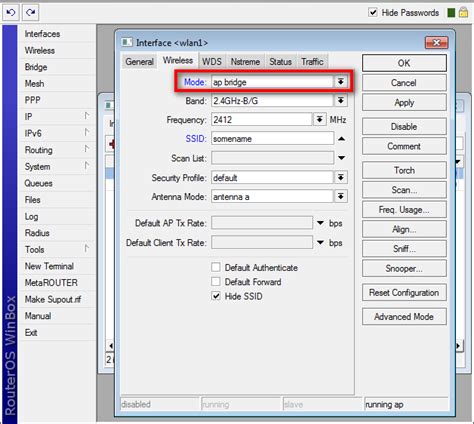This screenshot has height=424, width=474.
Task: Open the Security Profile dropdown
Action: point(341,178)
